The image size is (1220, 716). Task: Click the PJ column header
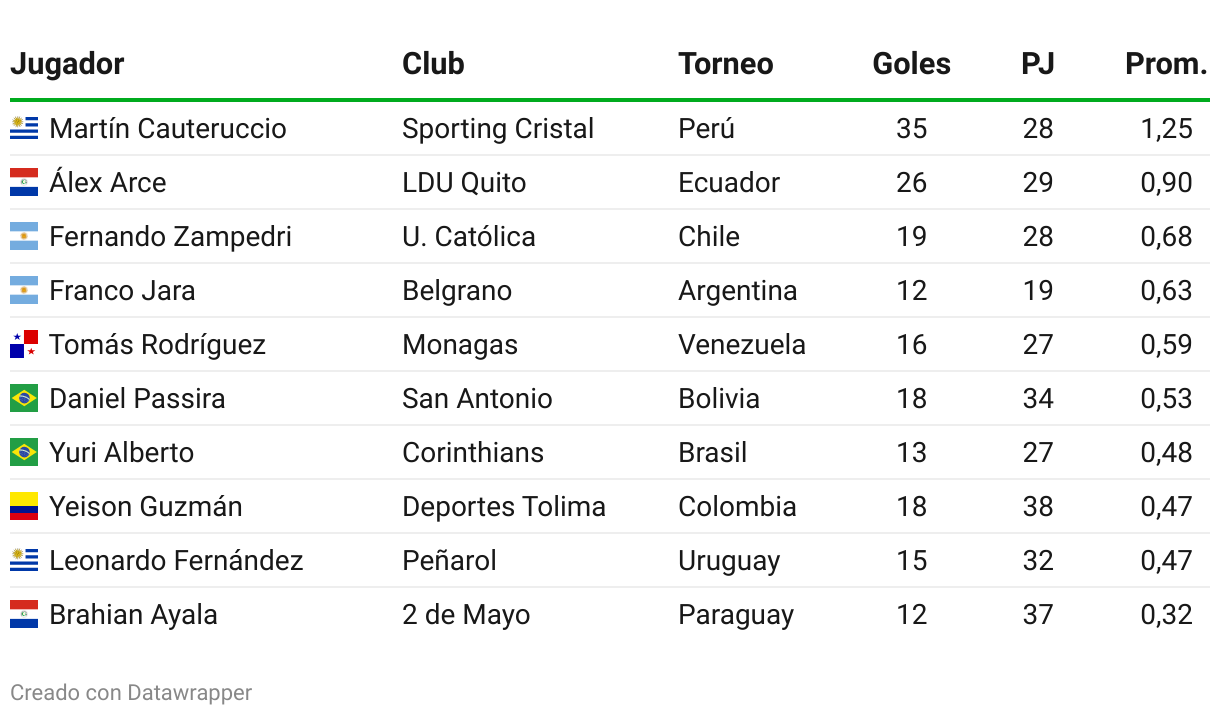coord(1037,64)
